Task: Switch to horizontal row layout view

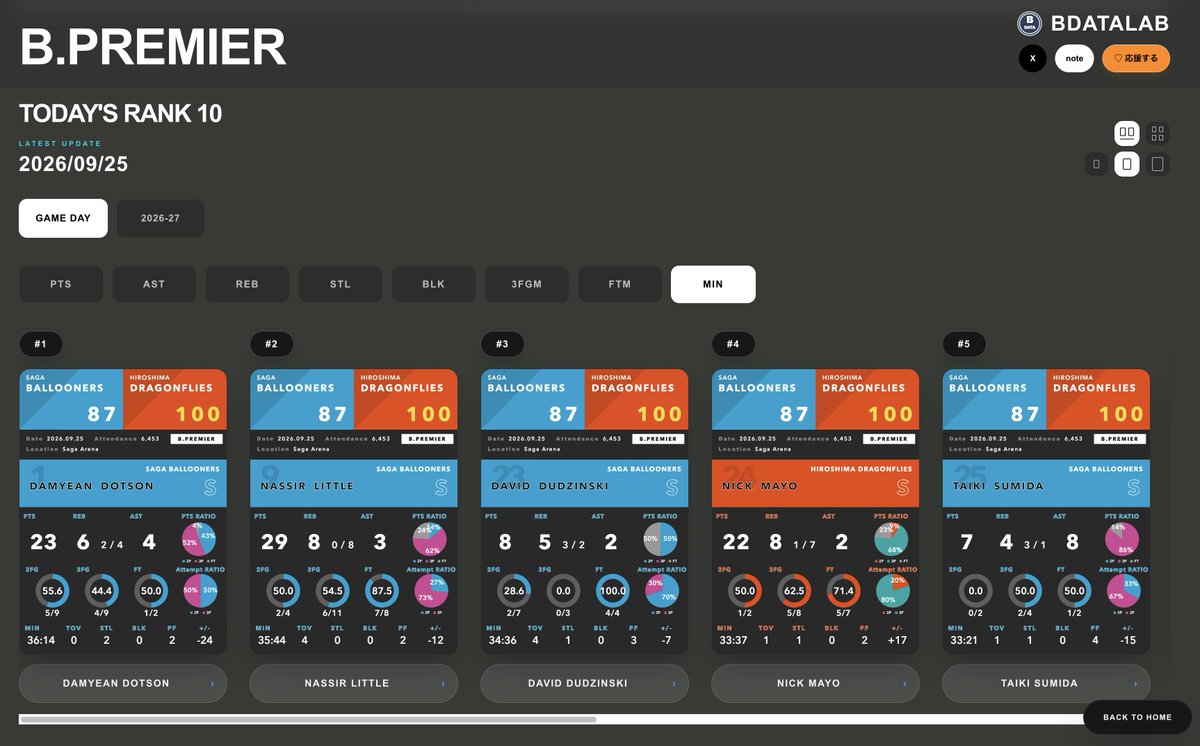Action: tap(1127, 132)
